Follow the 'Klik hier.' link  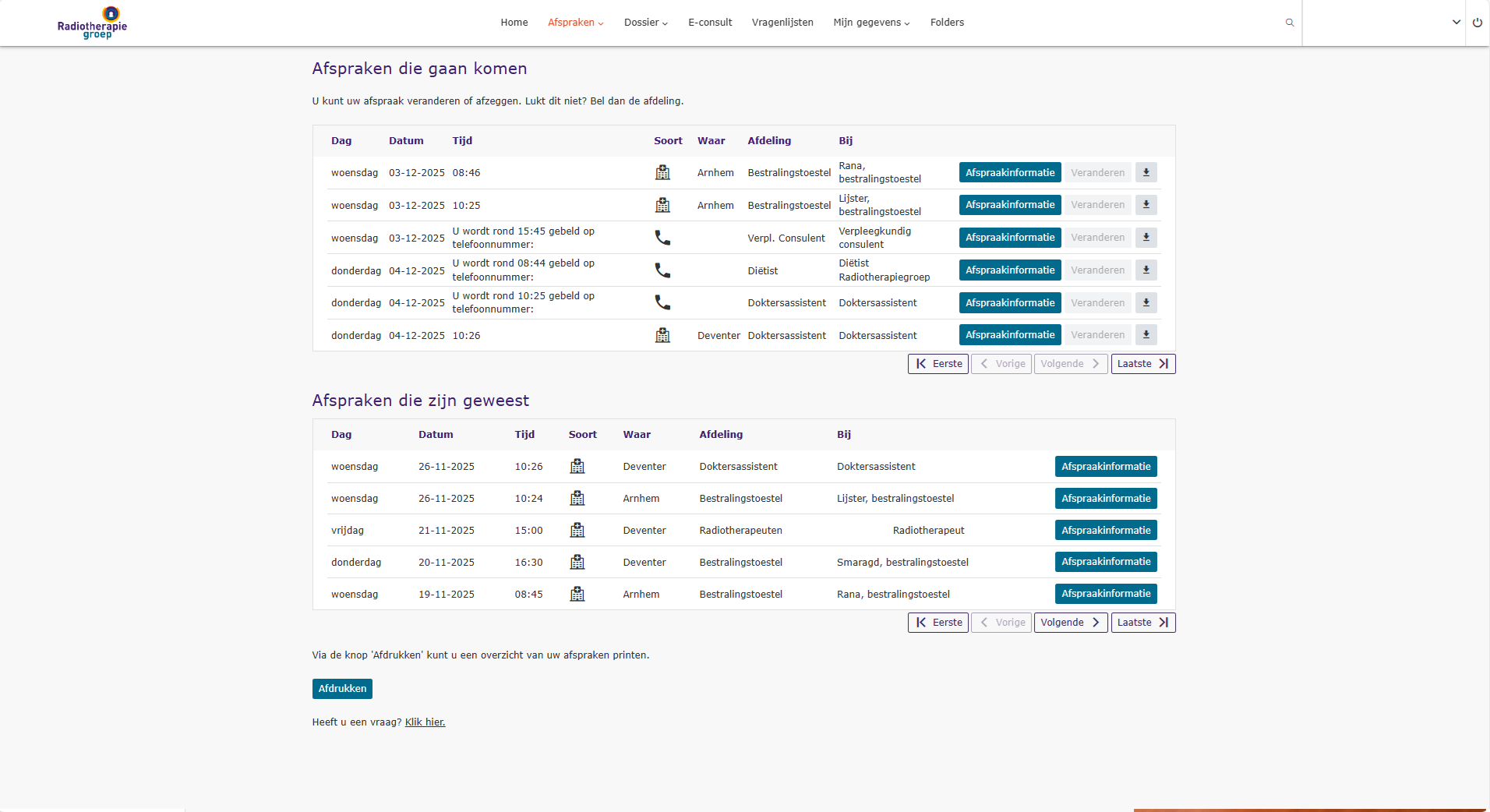(425, 722)
